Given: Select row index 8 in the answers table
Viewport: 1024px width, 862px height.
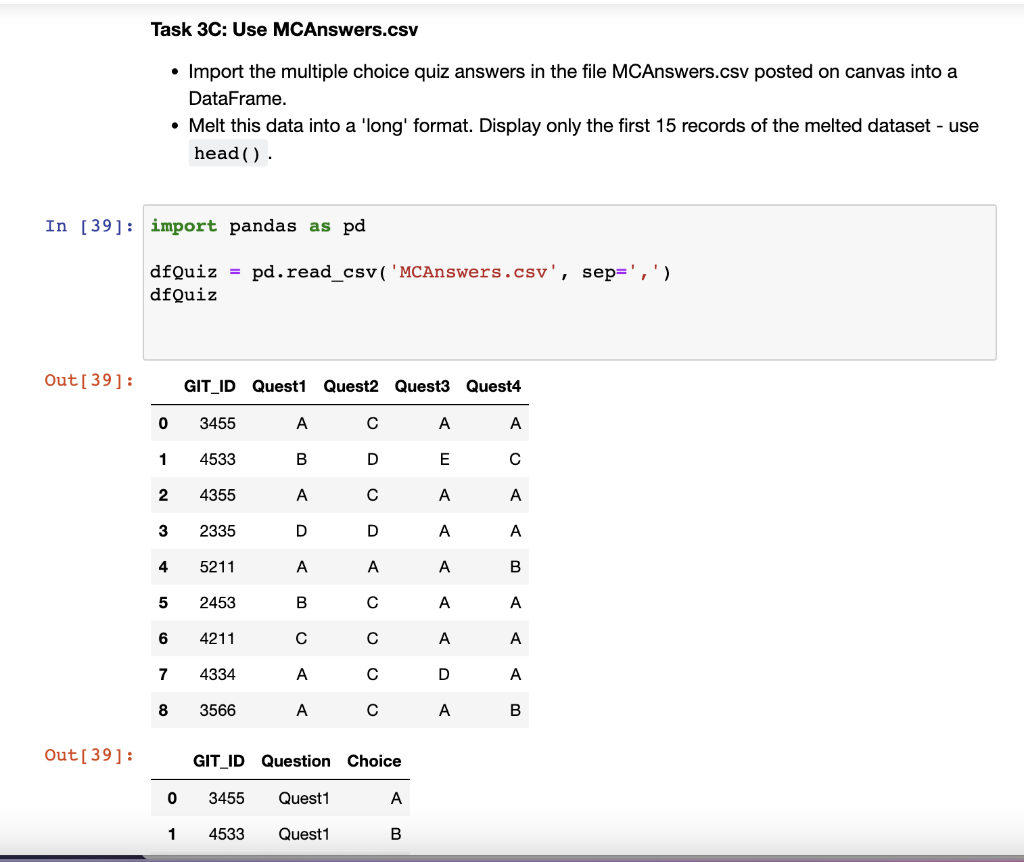Looking at the screenshot, I should (x=163, y=710).
